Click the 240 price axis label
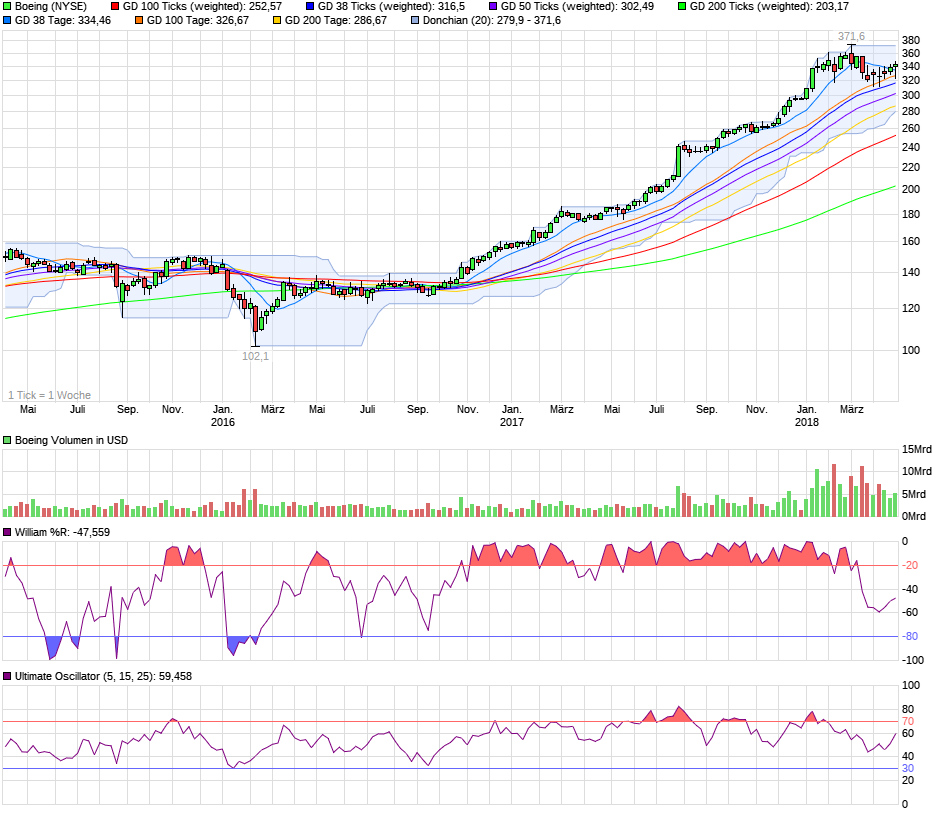The image size is (940, 814). pos(911,147)
